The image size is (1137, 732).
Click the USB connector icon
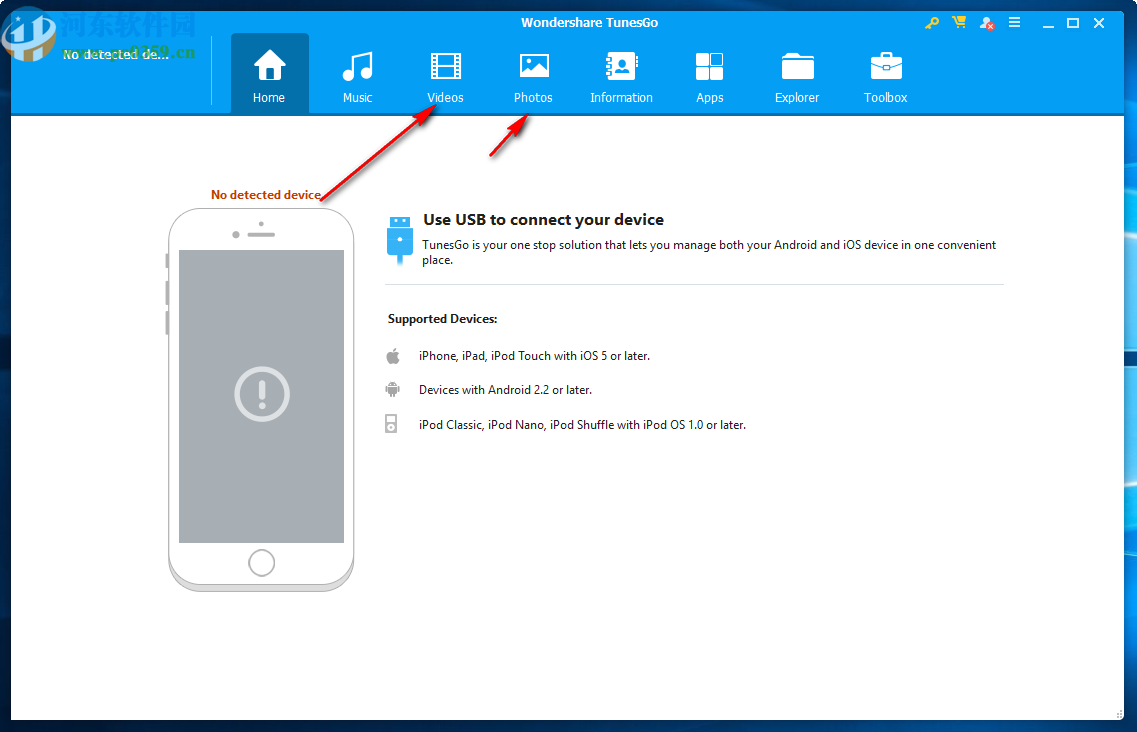point(400,241)
